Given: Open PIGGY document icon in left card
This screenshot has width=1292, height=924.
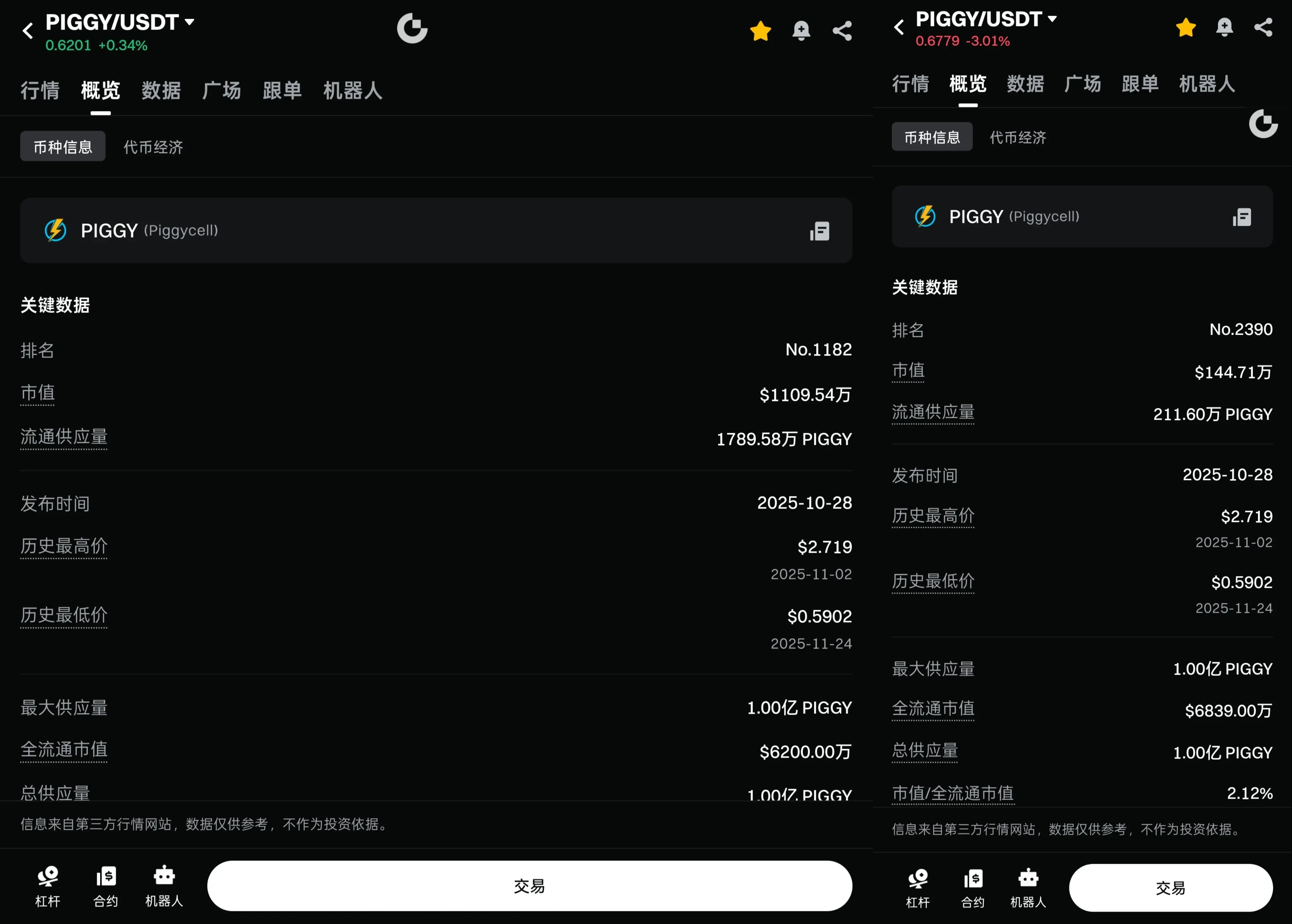Looking at the screenshot, I should (819, 231).
